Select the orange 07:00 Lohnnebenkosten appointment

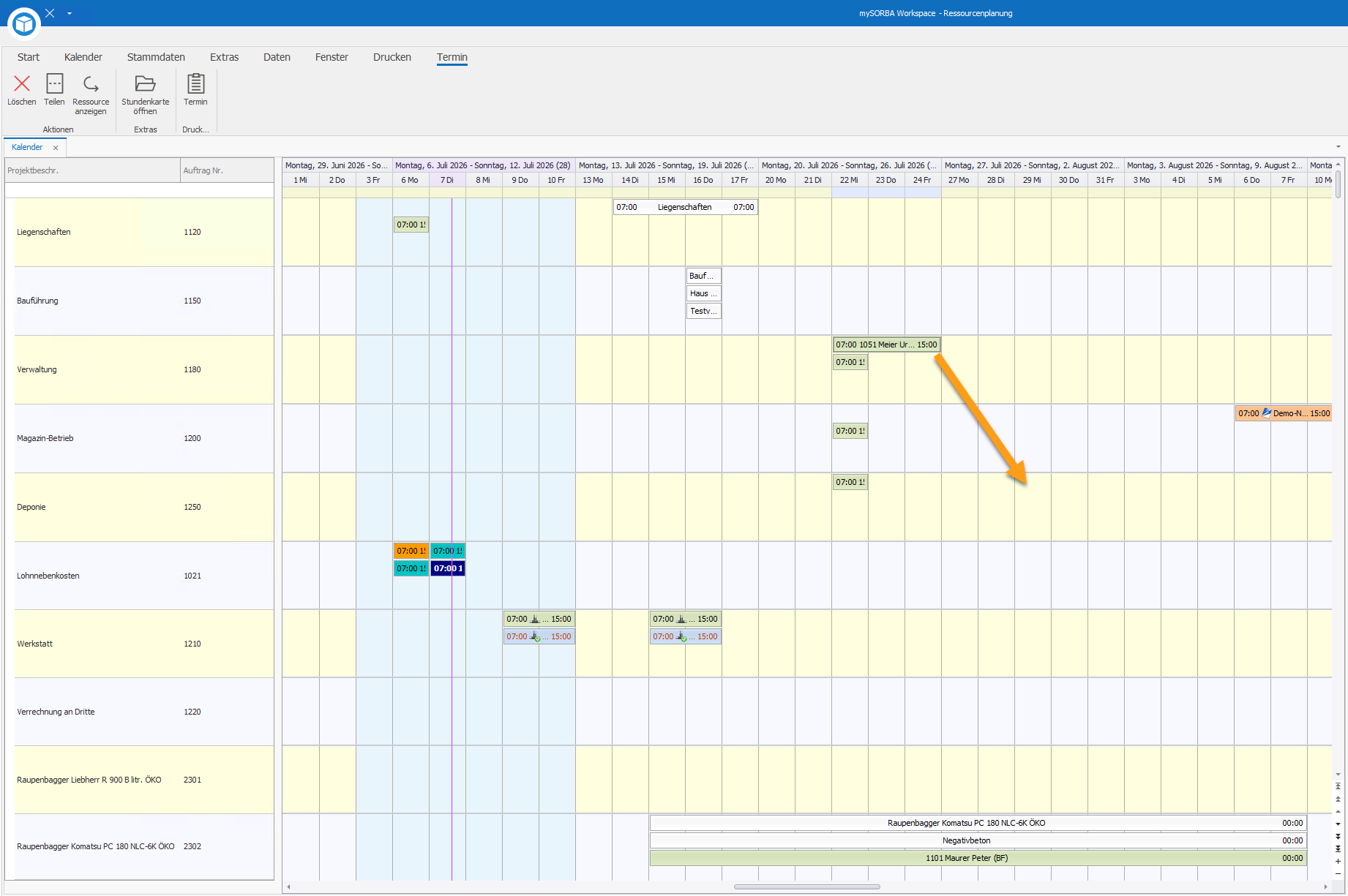(411, 551)
